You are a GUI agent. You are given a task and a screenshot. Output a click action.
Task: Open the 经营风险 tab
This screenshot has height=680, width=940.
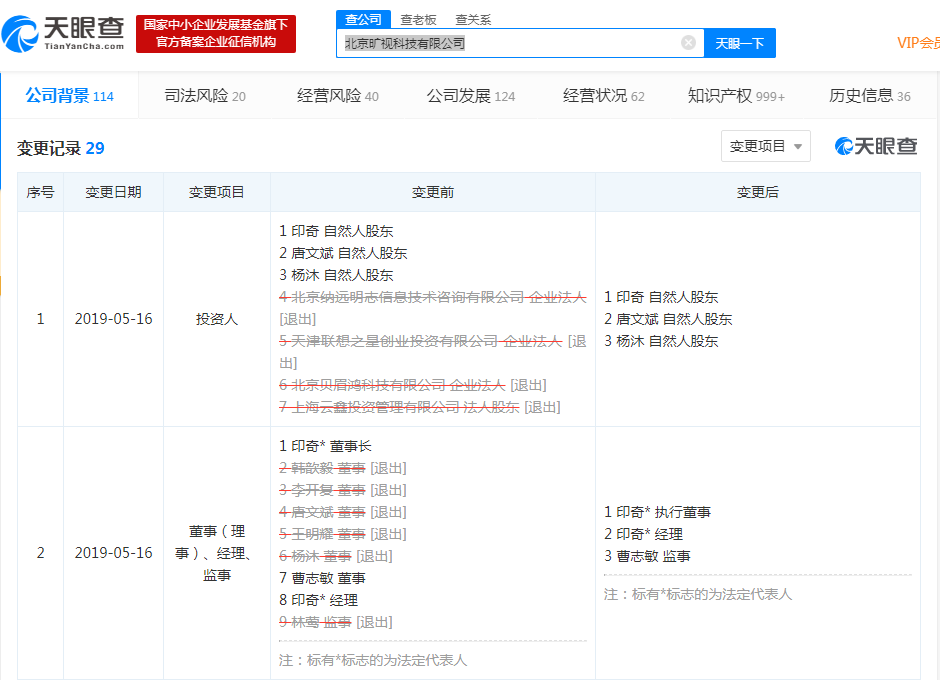click(x=337, y=96)
